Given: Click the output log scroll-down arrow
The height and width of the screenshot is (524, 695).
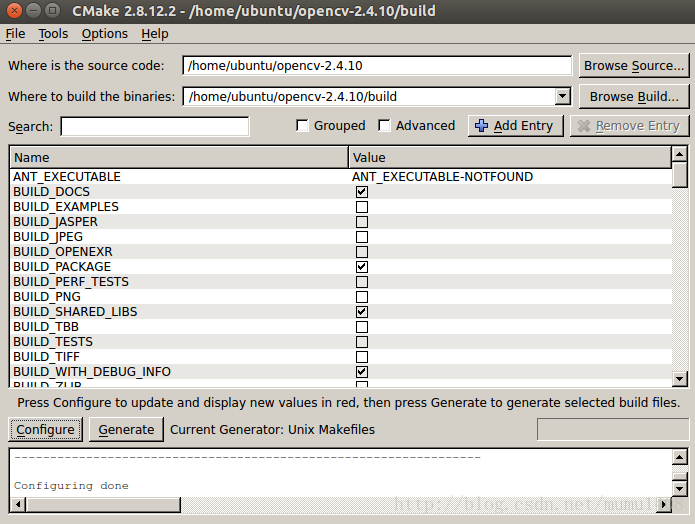Looking at the screenshot, I should coord(679,489).
